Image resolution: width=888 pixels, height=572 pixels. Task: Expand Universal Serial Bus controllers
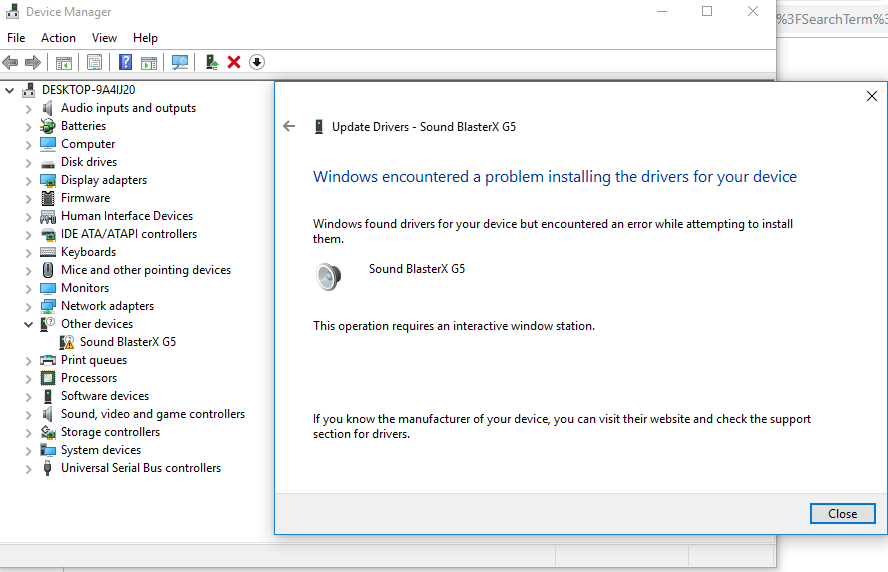coord(28,468)
